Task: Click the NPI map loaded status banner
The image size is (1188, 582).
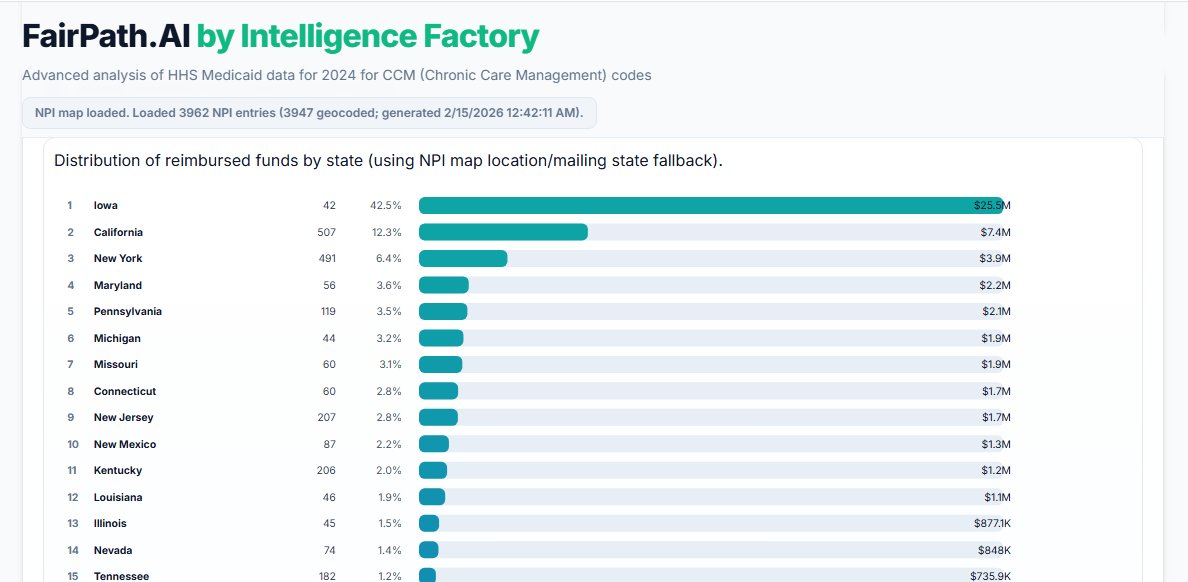Action: (x=309, y=113)
